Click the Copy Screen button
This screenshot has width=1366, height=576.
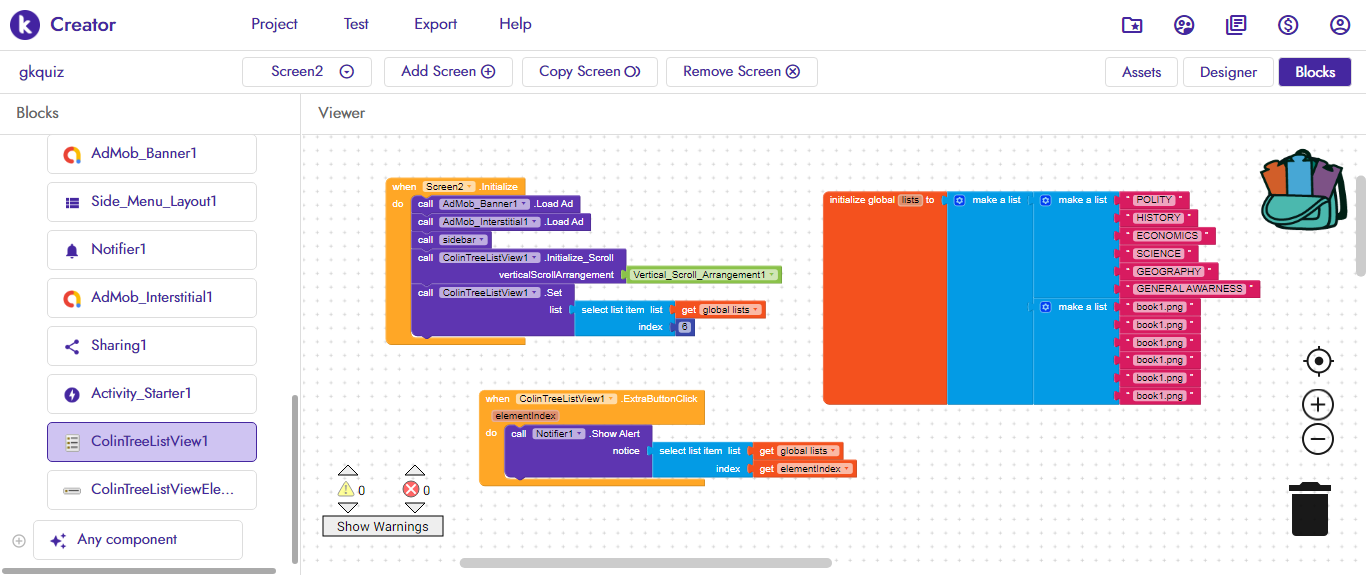click(589, 72)
